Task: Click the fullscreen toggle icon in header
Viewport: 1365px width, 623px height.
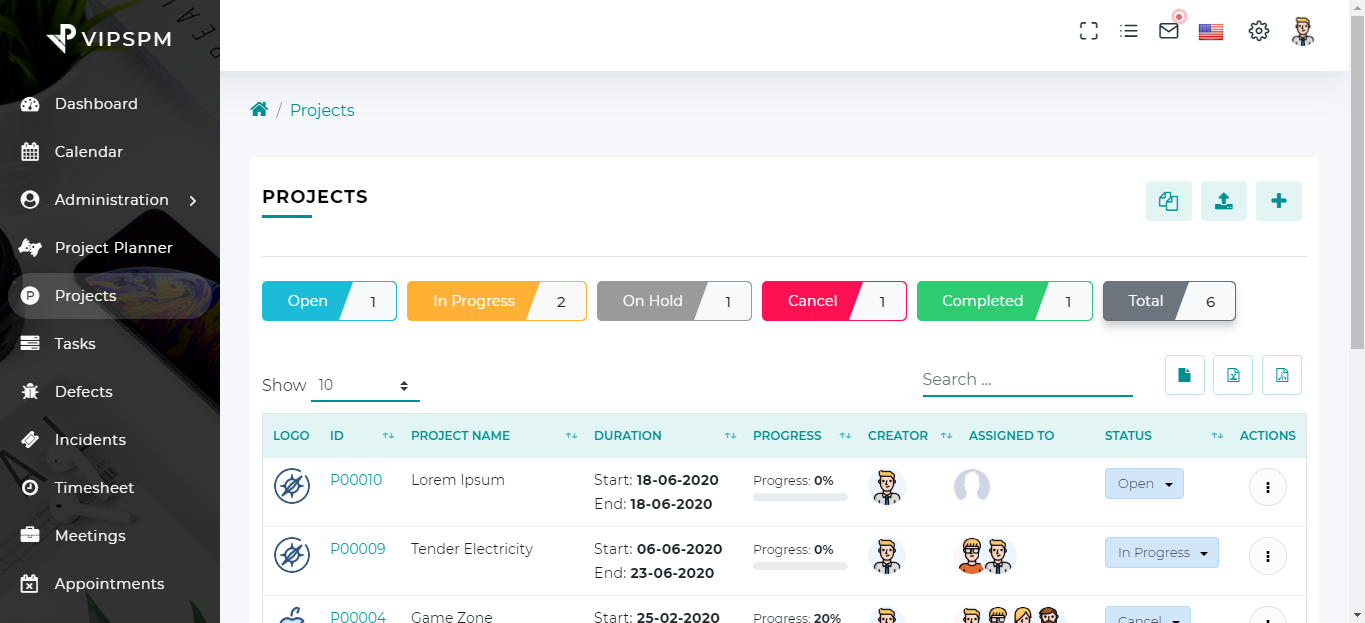Action: (x=1089, y=31)
